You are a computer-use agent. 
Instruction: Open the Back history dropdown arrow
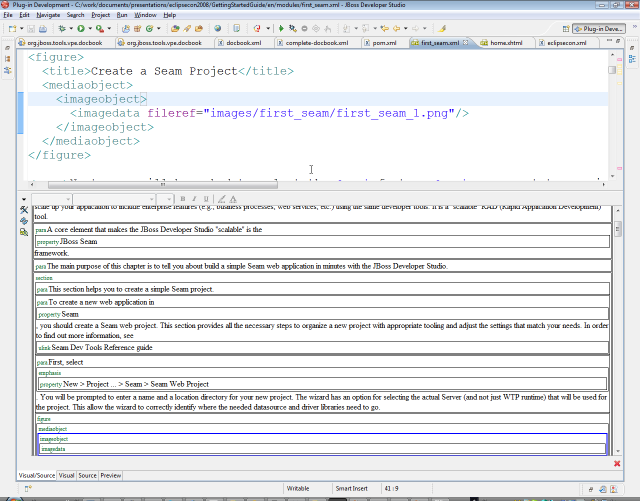(x=405, y=29)
